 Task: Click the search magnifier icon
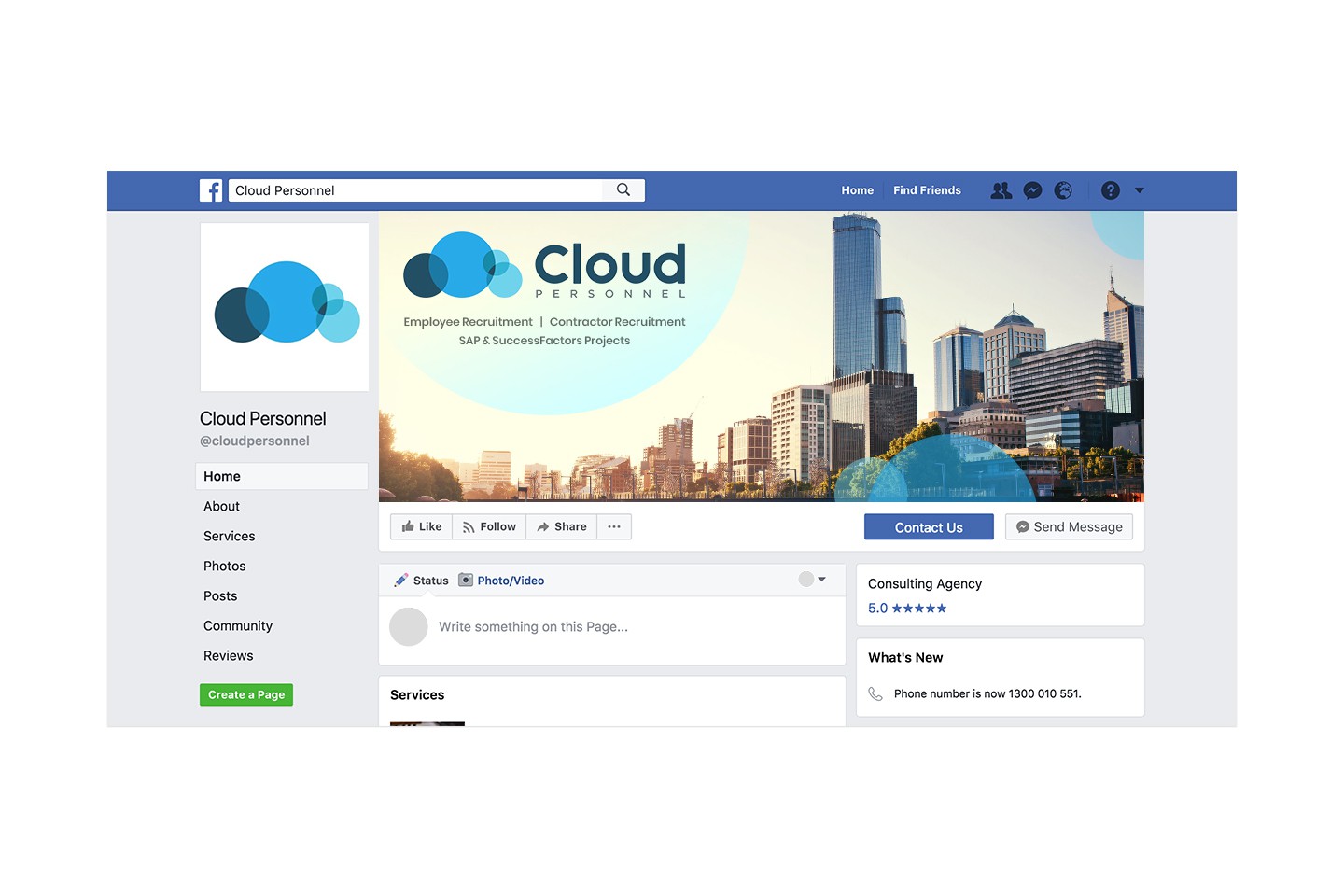tap(623, 190)
